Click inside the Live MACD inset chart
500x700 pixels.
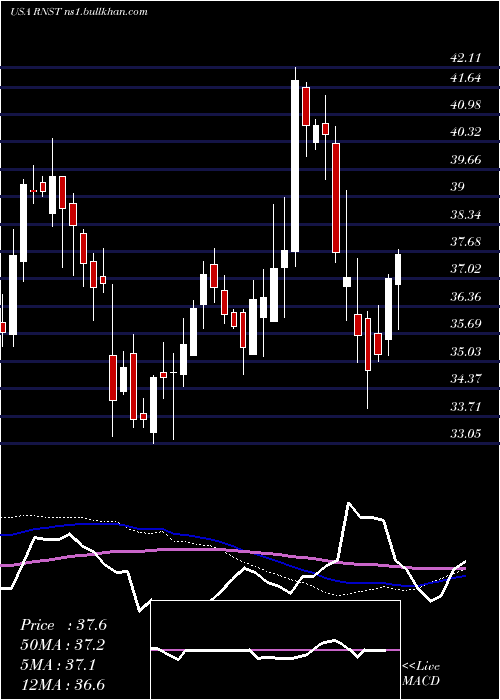coord(275,650)
